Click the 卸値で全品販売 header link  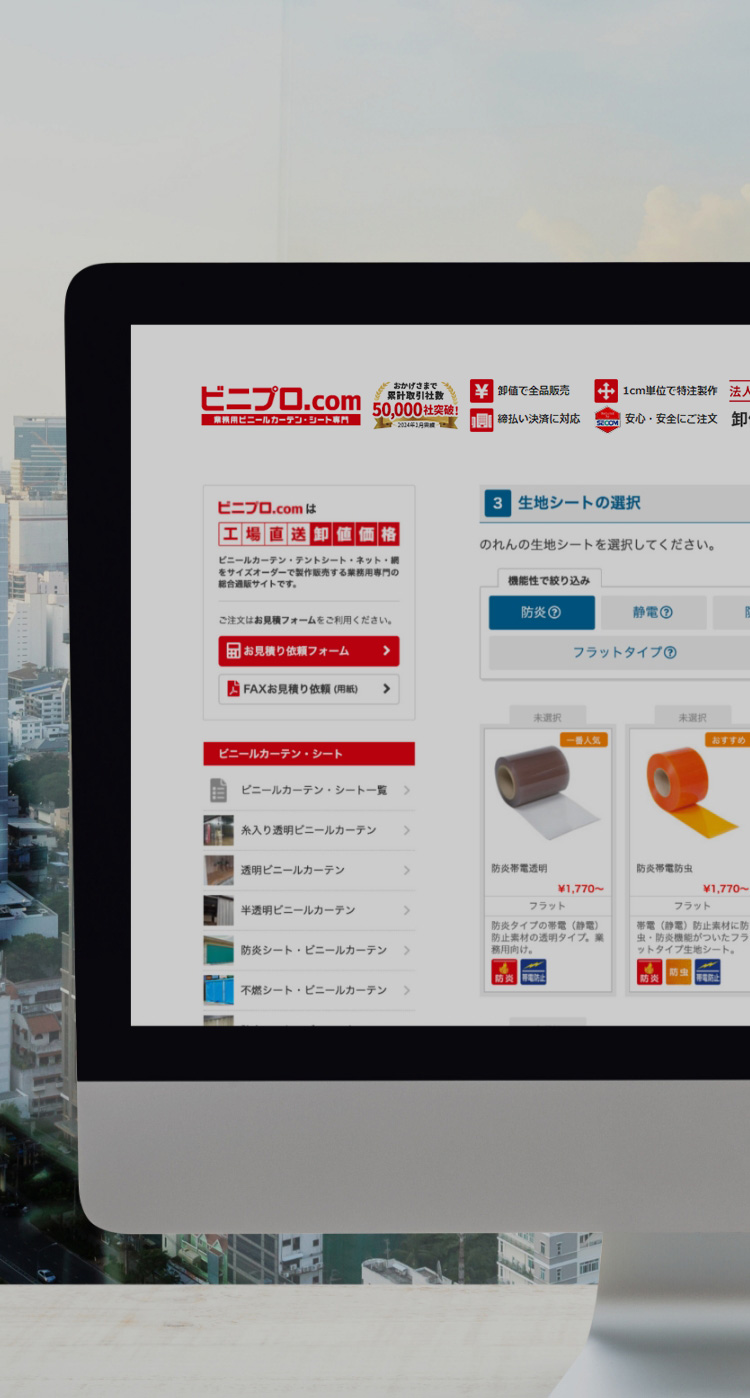(534, 390)
